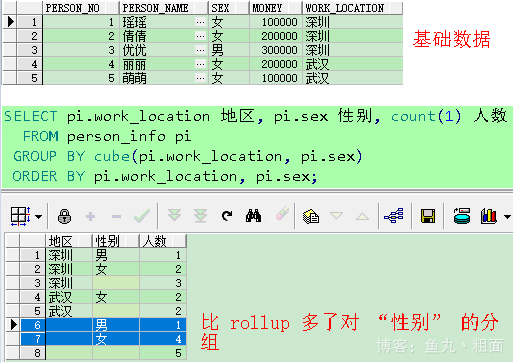Open the find binoculars icon
This screenshot has width=514, height=363.
click(x=253, y=216)
